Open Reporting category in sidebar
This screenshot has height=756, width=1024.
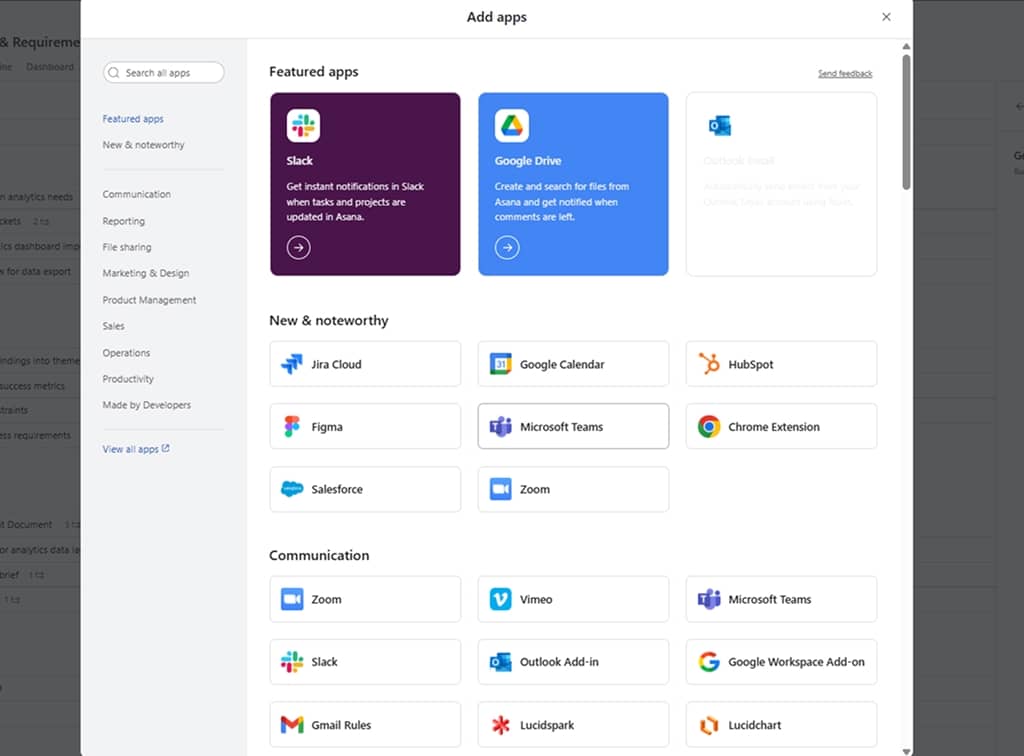tap(123, 221)
